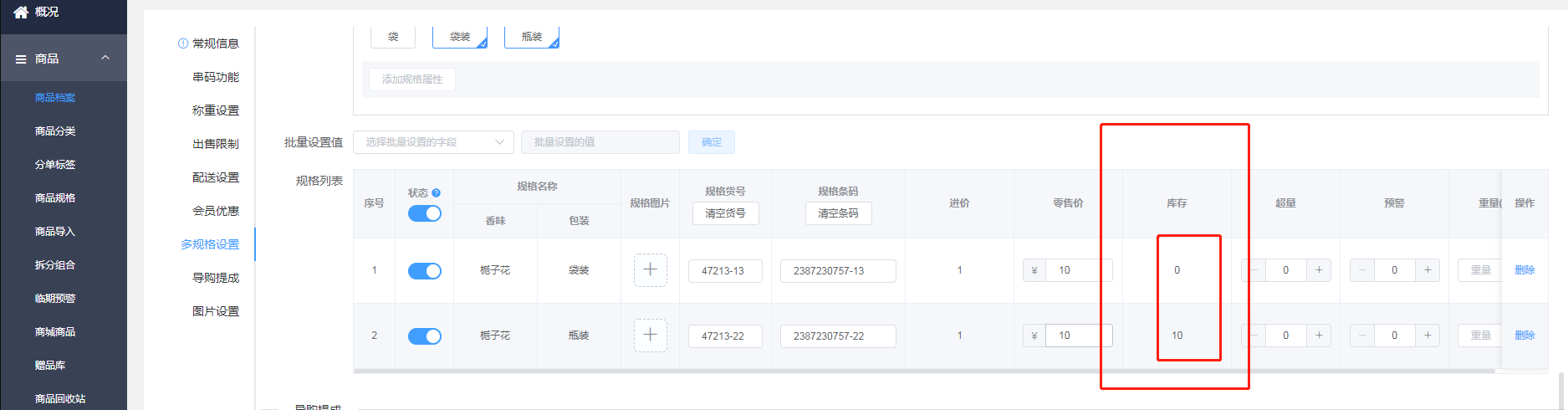Open 商品回收站 in sidebar

pyautogui.click(x=60, y=399)
